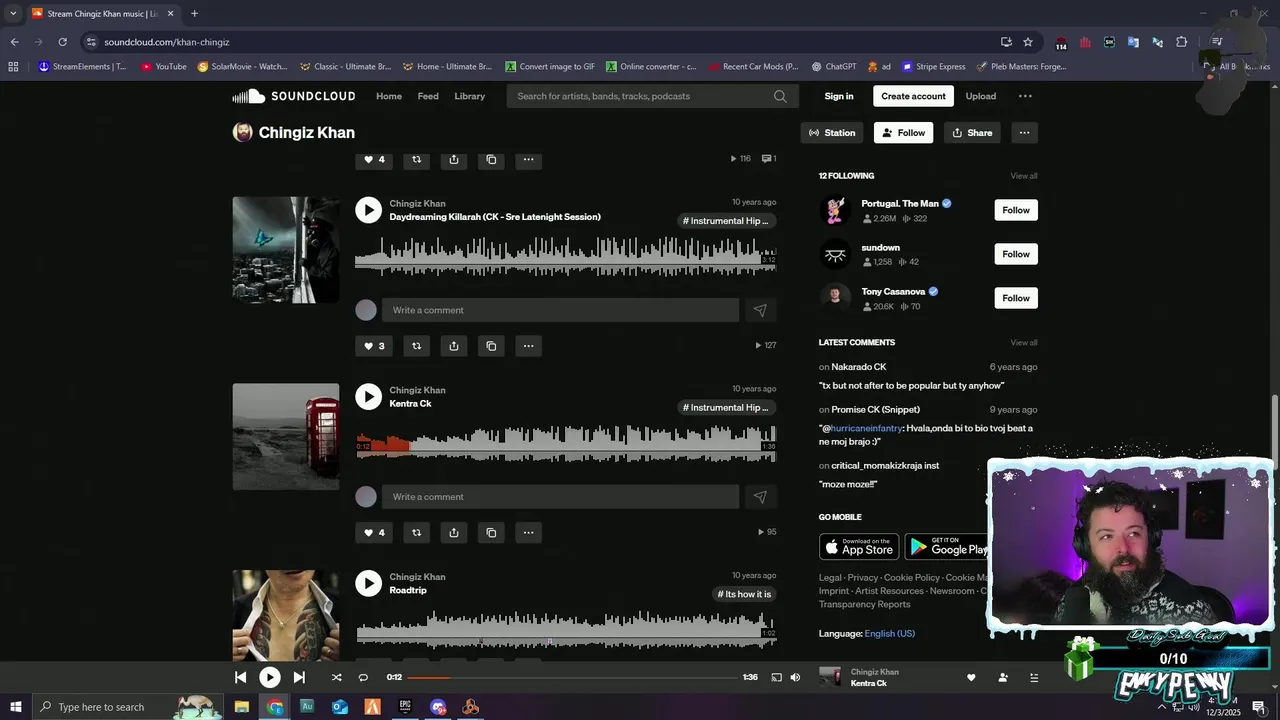Copy link for Daydreaming Killarah track

tap(491, 346)
